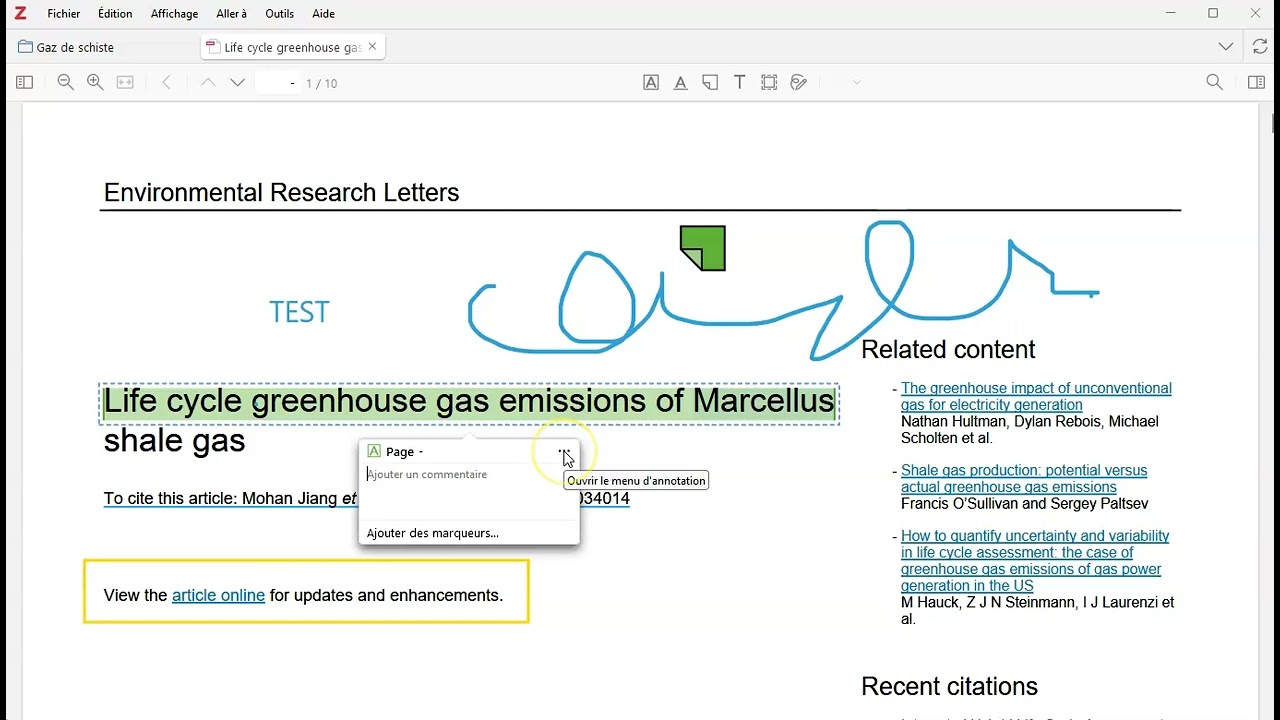
Task: Click the annotation type icon beside Page
Action: (x=374, y=452)
